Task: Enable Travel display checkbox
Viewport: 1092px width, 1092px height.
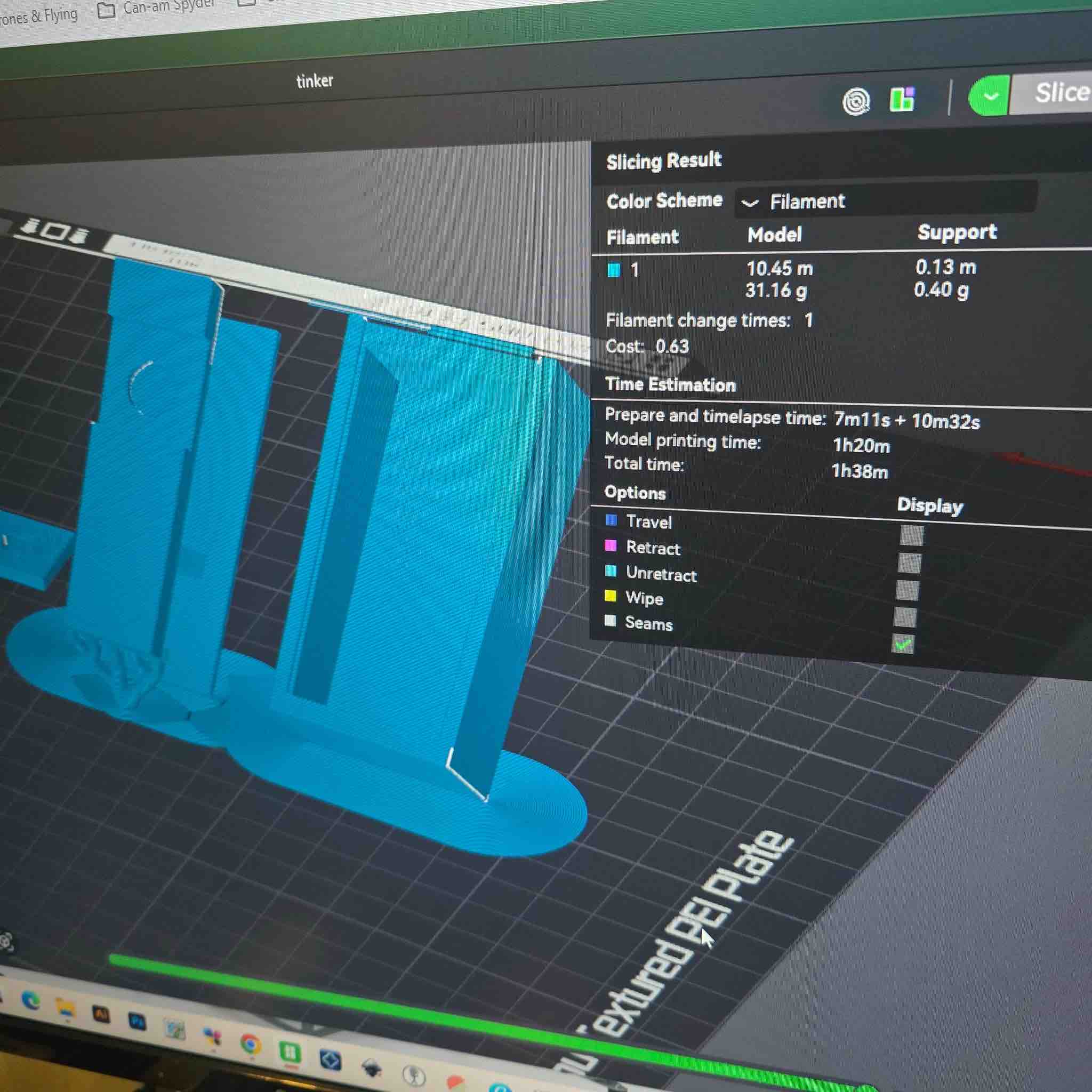Action: pos(912,535)
